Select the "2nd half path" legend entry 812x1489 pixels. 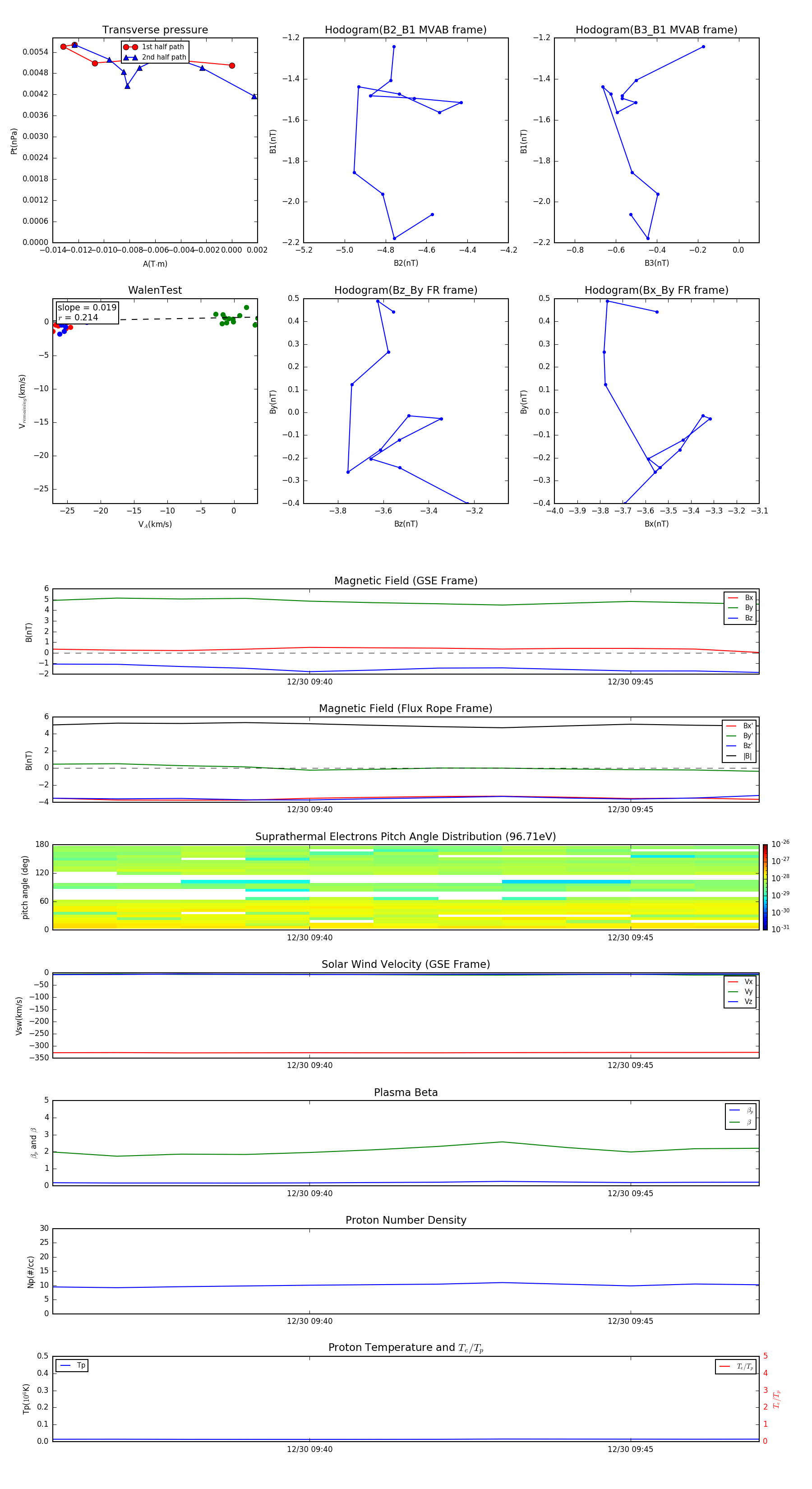pos(155,57)
